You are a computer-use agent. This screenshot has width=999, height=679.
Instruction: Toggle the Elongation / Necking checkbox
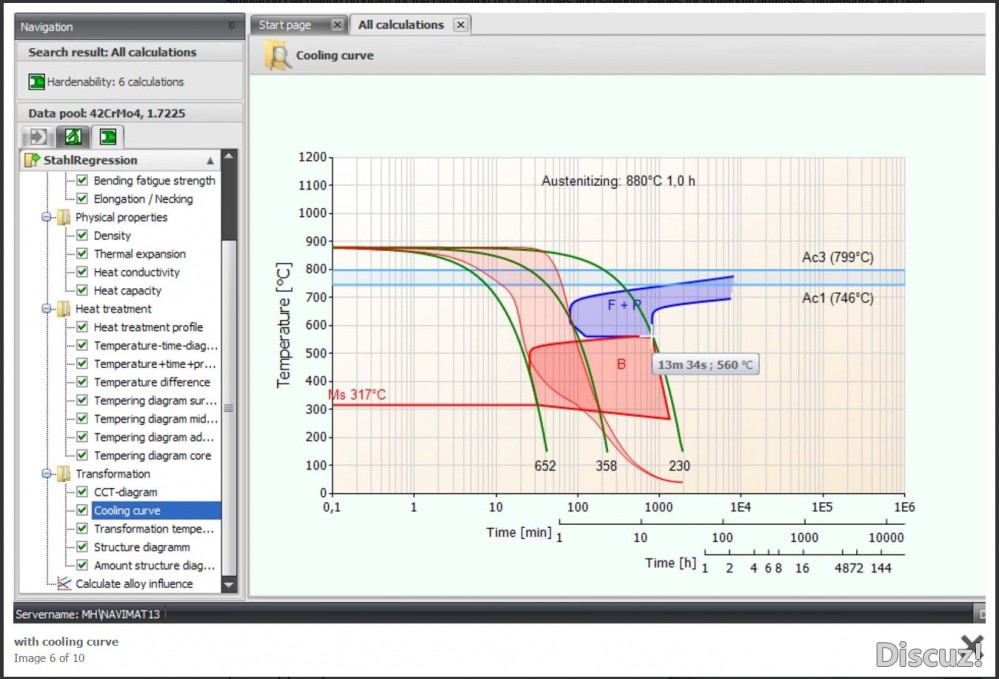point(82,199)
